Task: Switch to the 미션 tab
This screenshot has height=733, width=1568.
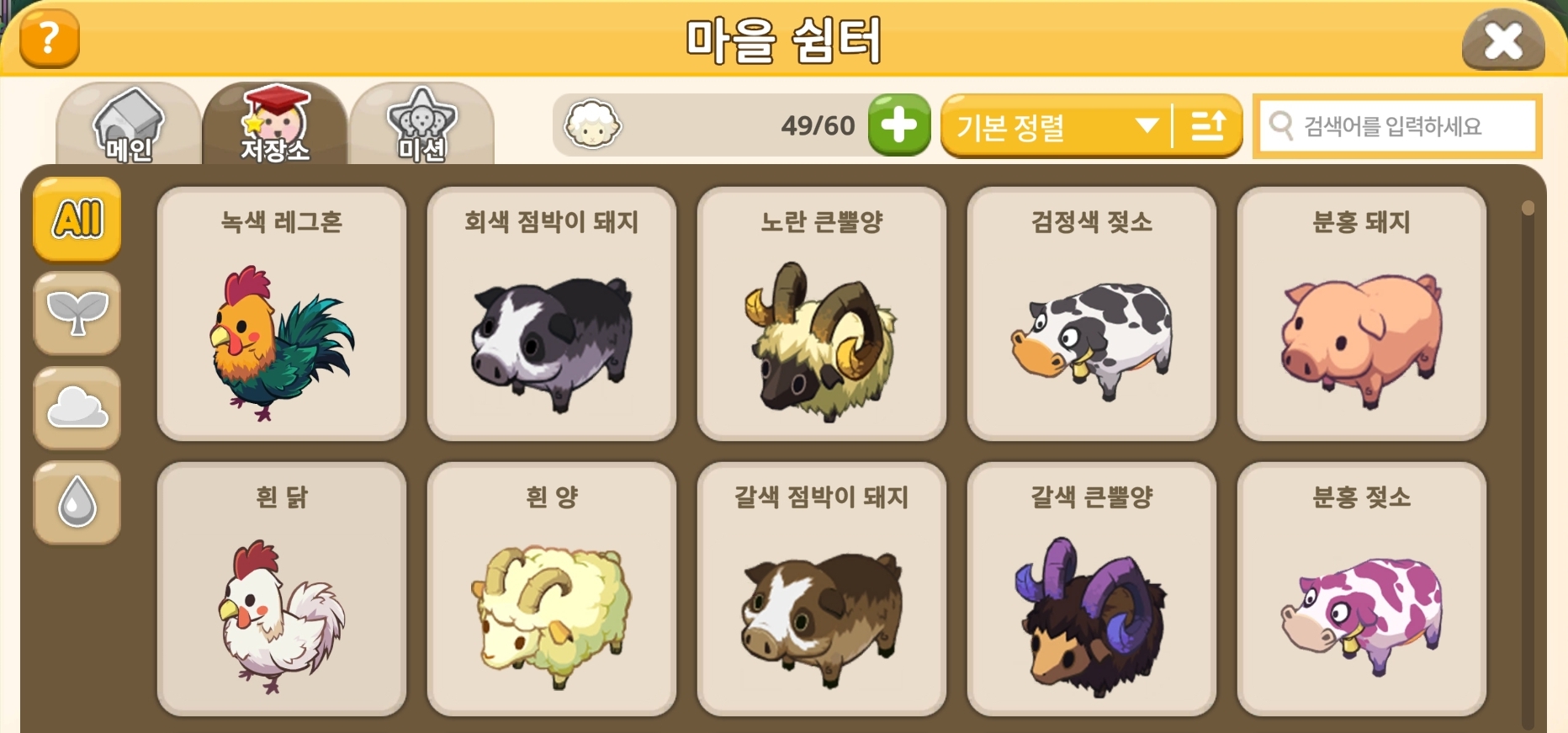Action: pos(421,125)
